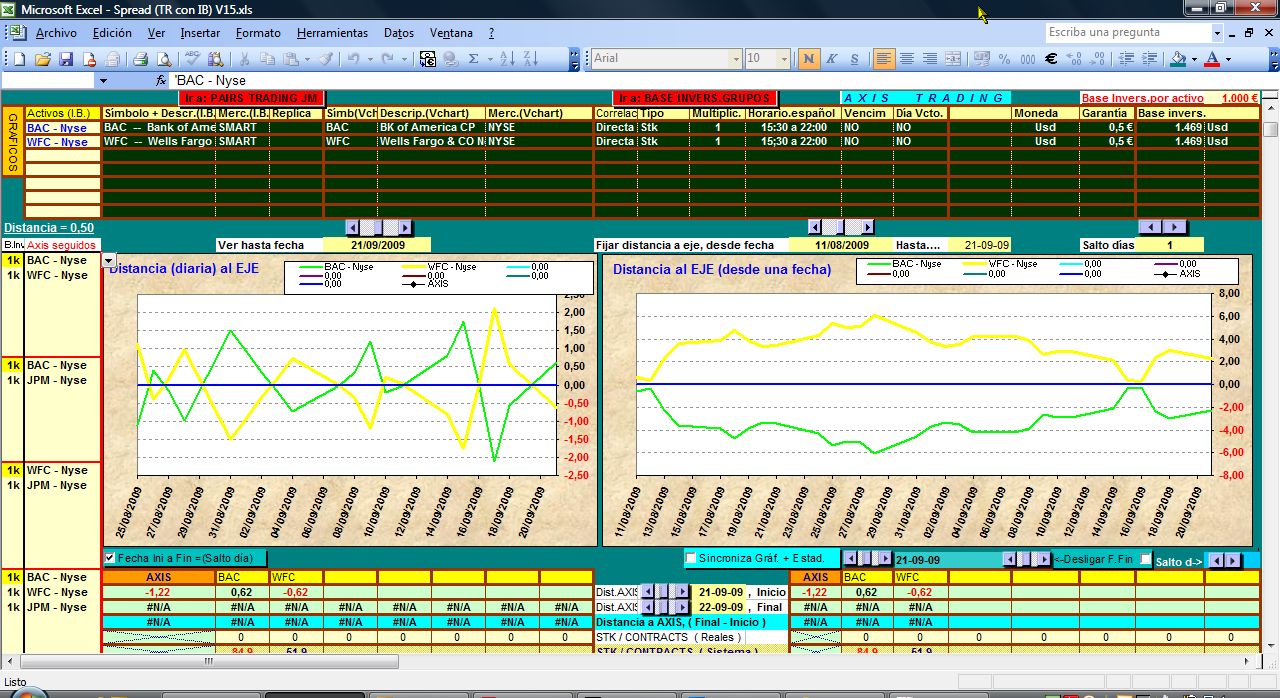Check the 'Desligar F.Fin' checkbox
This screenshot has width=1280, height=698.
(1146, 560)
